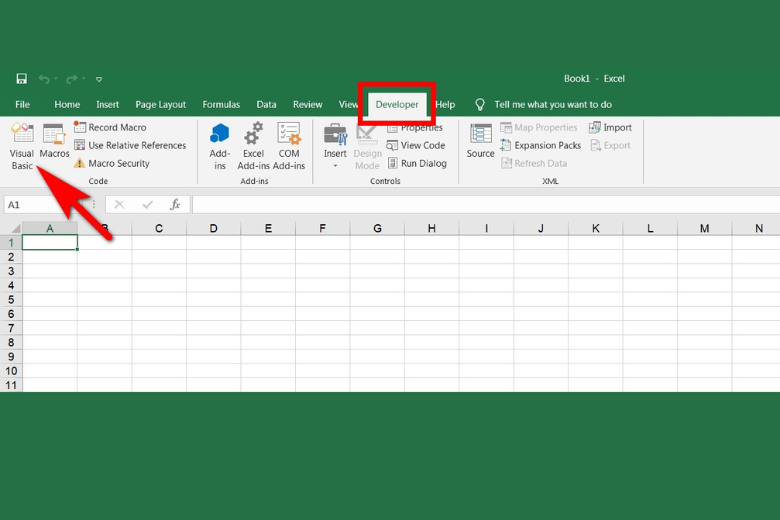
Task: Select the Data tab
Action: 266,104
